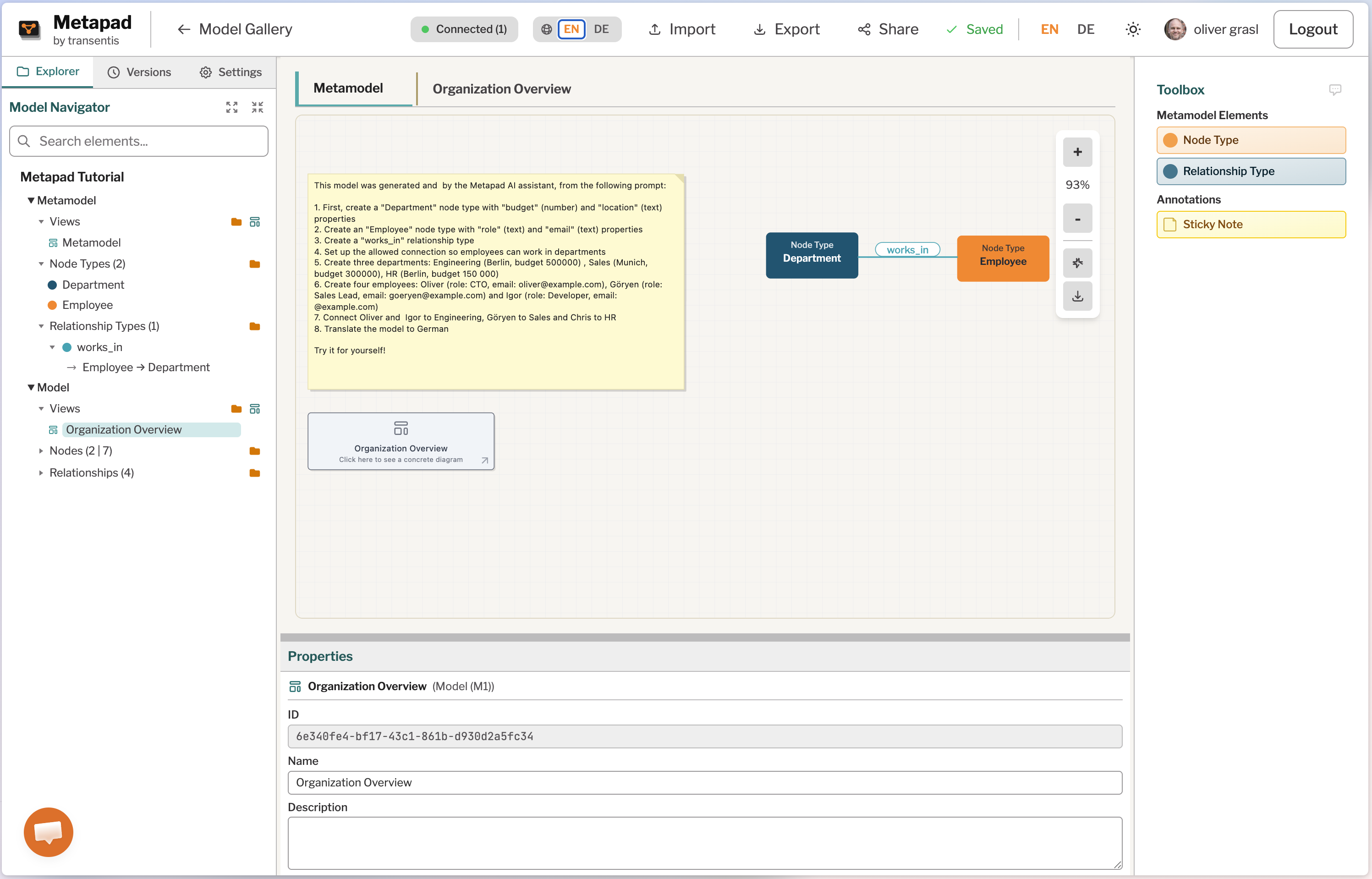
Task: Expand the Nodes (2 | 7) tree item
Action: coord(41,450)
